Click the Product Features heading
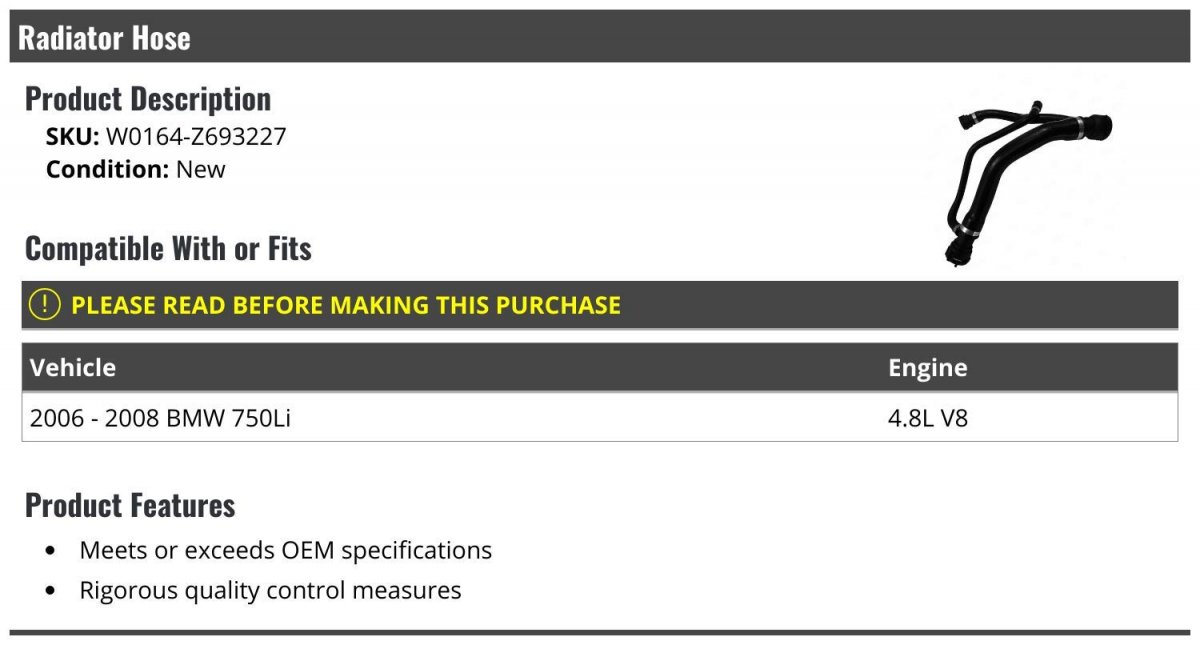The image size is (1200, 645). [130, 505]
